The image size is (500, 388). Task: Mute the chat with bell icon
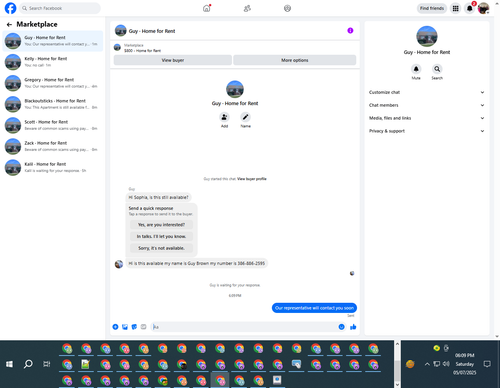(x=416, y=69)
